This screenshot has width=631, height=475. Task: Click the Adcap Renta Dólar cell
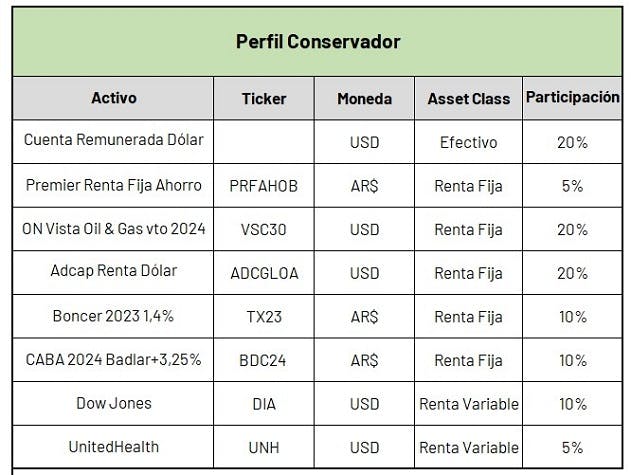coord(113,273)
